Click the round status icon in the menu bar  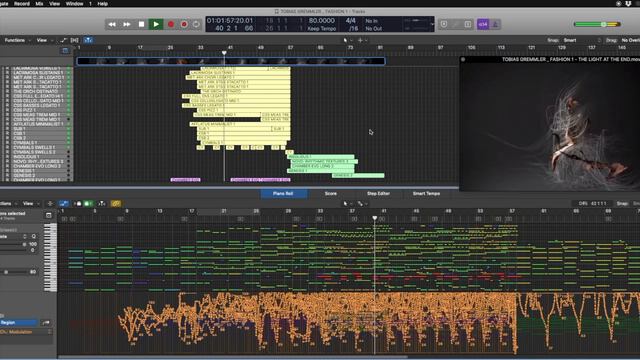coord(618,4)
